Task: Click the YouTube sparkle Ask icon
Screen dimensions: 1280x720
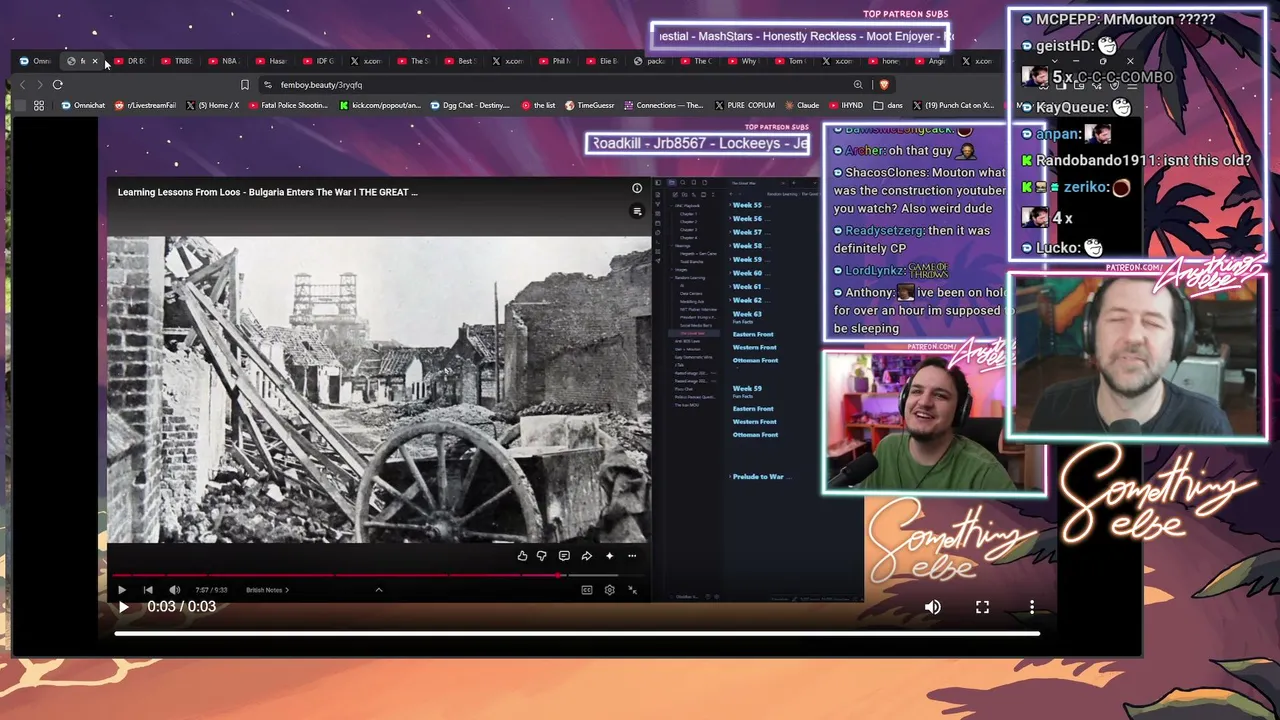Action: 609,556
